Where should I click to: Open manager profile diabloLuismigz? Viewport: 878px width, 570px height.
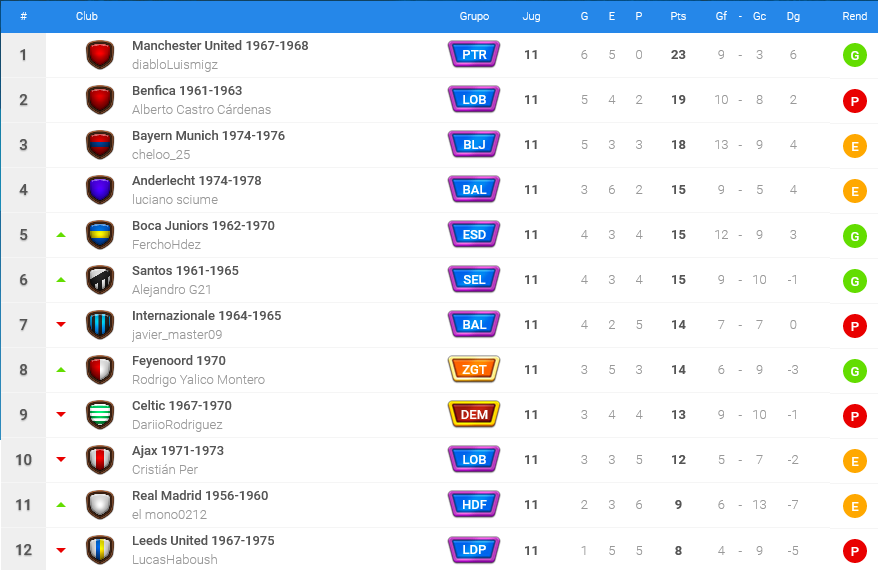point(175,65)
